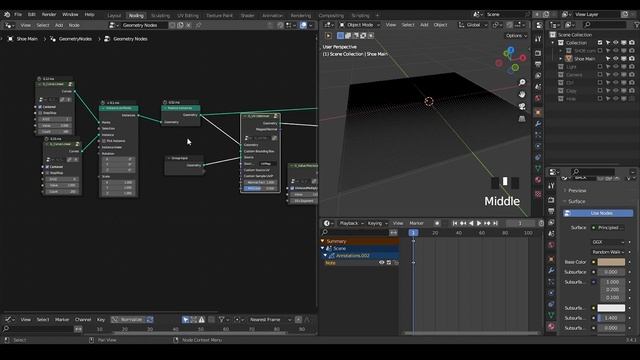
Task: Unlink the Geometry Nodes datablock
Action: [x=188, y=25]
